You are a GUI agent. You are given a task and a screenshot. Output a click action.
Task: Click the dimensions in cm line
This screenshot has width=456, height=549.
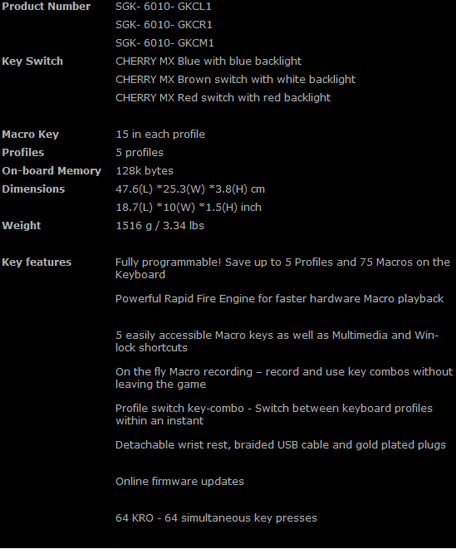pos(190,189)
